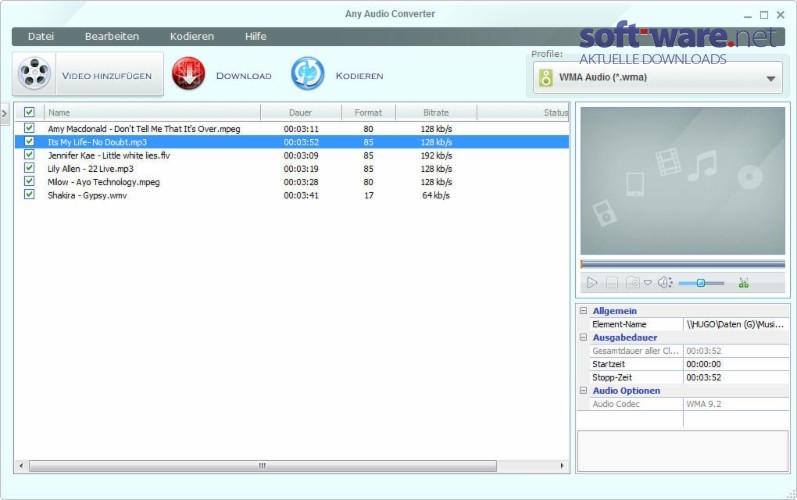Click the green scissors clip icon
The height and width of the screenshot is (500, 797).
pos(744,283)
